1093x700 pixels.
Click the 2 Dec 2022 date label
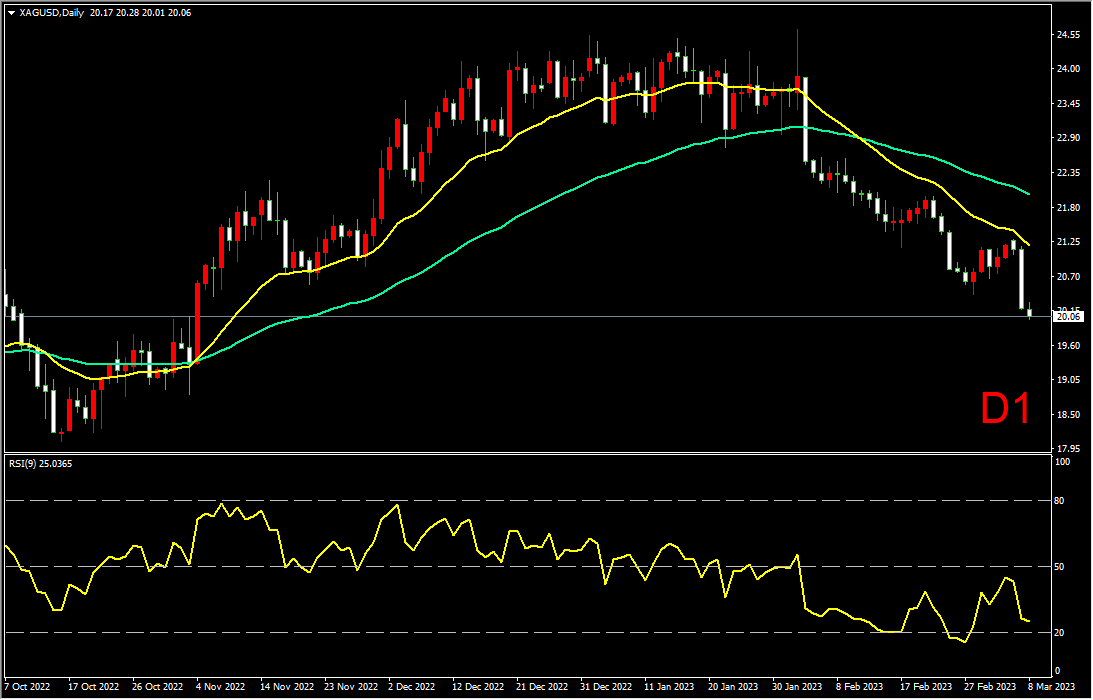(x=411, y=686)
